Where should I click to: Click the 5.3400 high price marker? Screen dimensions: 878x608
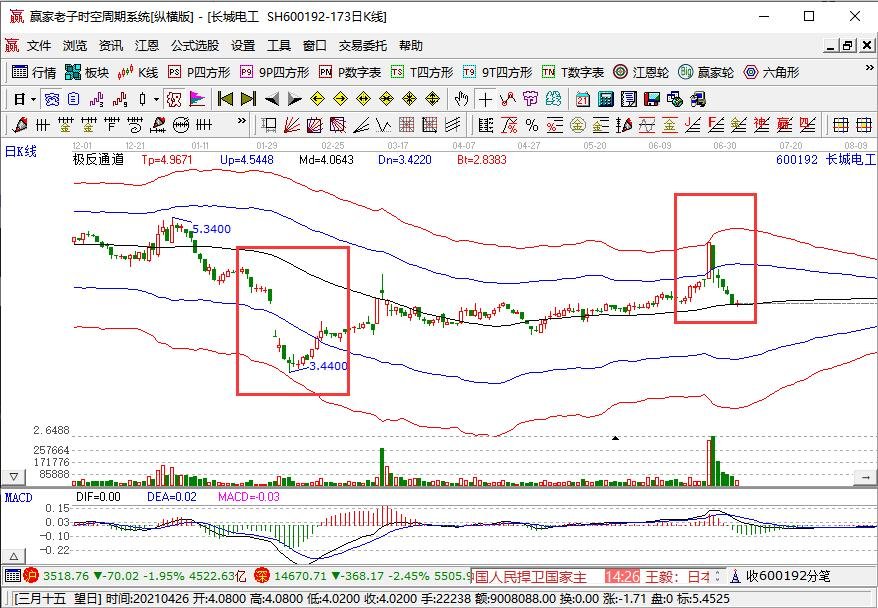coord(212,229)
